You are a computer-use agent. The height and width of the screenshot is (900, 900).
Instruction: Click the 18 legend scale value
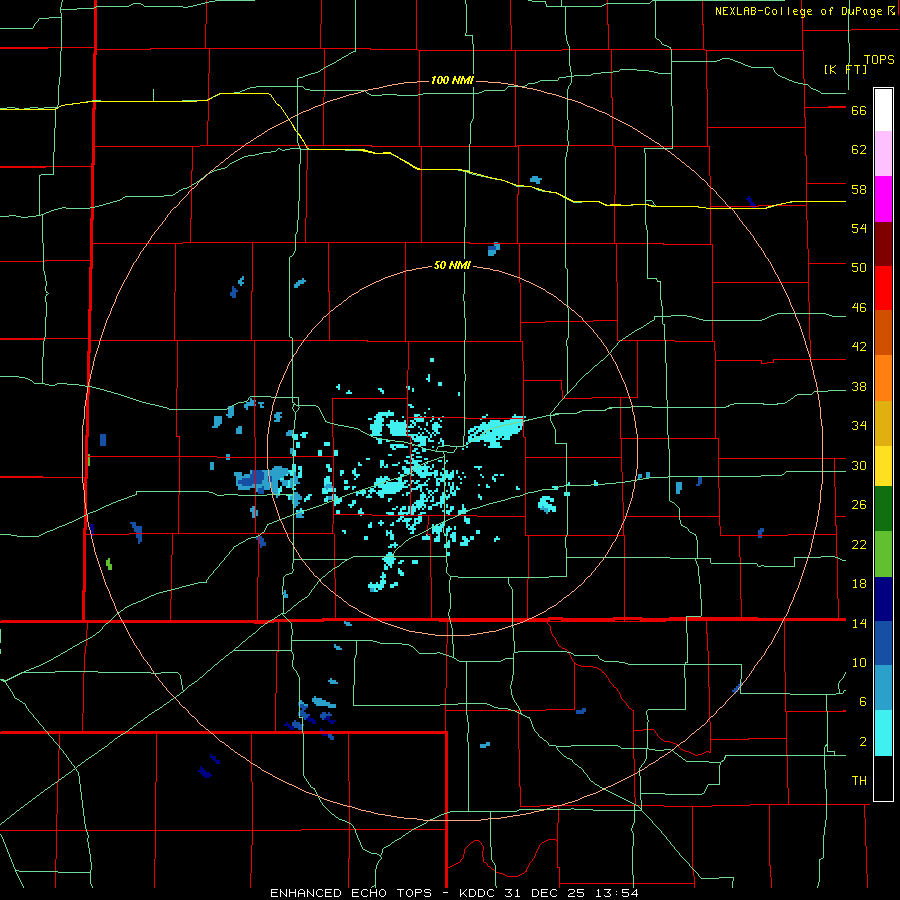click(x=859, y=584)
